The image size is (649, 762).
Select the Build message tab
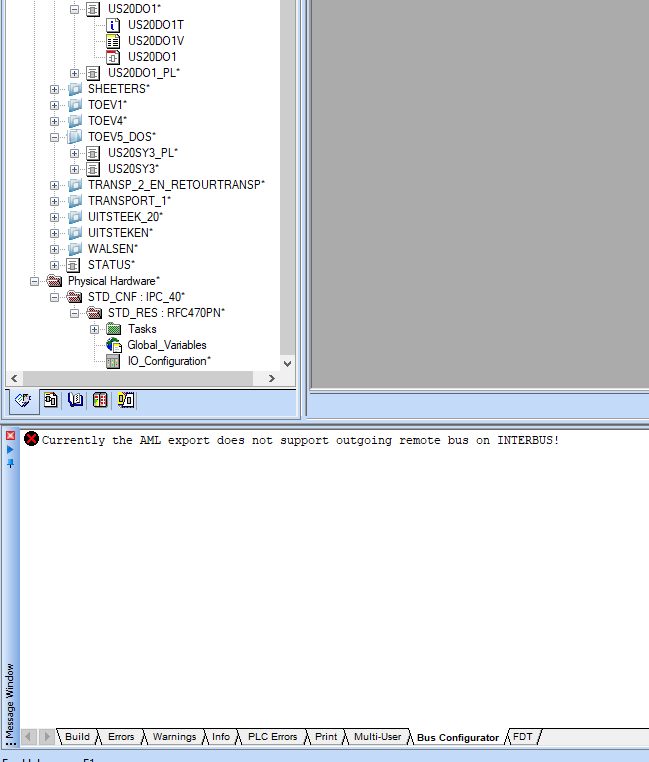coord(77,737)
